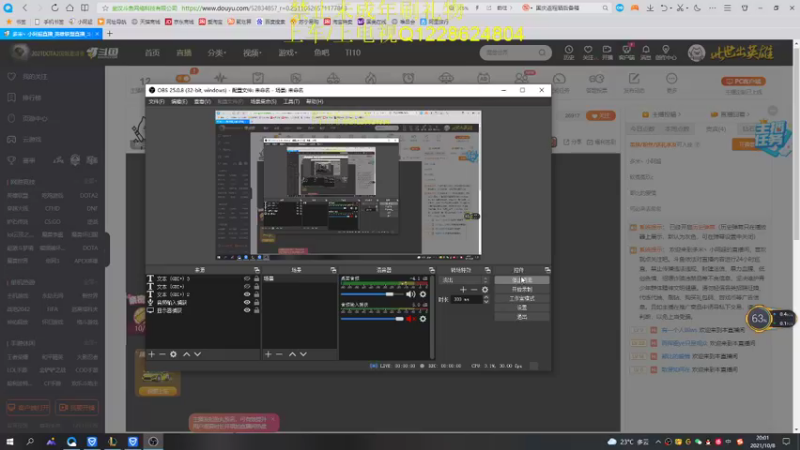
Task: Mute desktop audio with the white speaker icon
Action: [x=411, y=294]
